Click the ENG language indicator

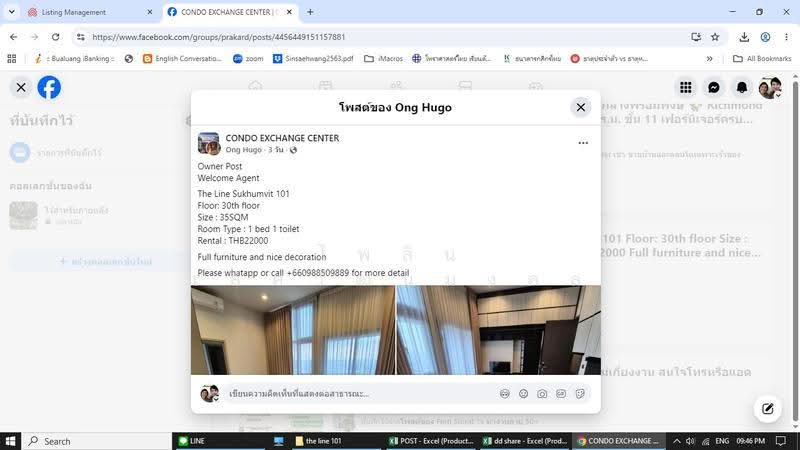tap(722, 441)
